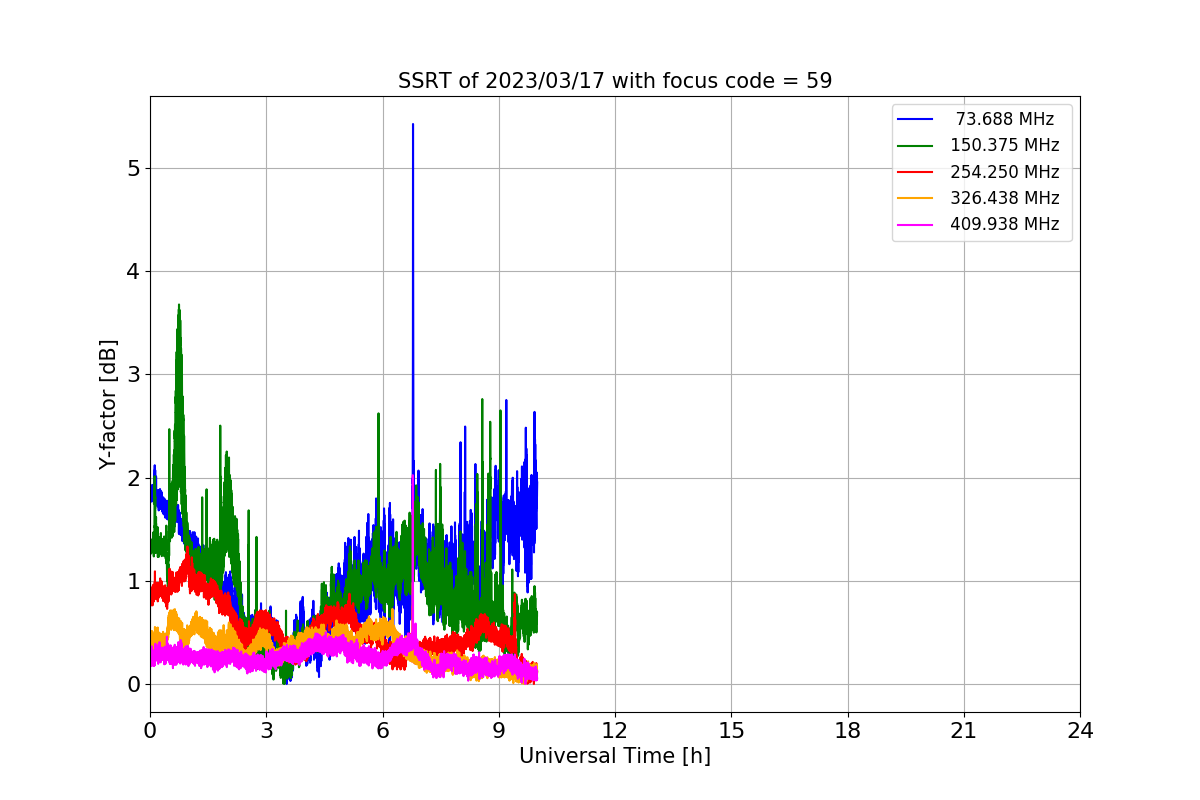Click the top of the tall blue spike

tap(412, 125)
